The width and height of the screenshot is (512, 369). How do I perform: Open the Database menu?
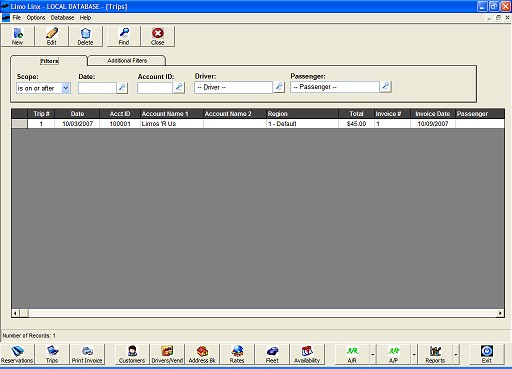coord(62,18)
